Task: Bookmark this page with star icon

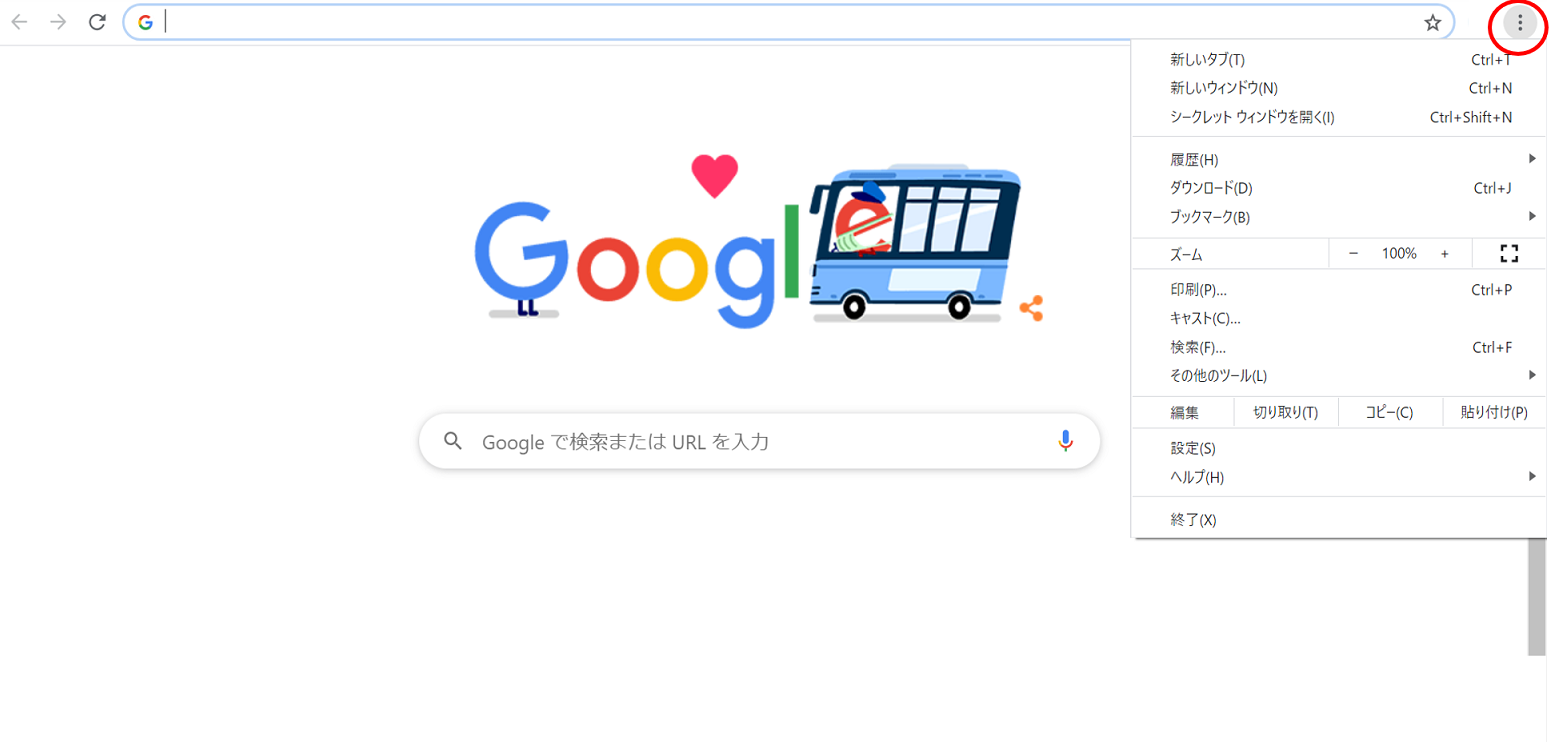Action: [1432, 23]
